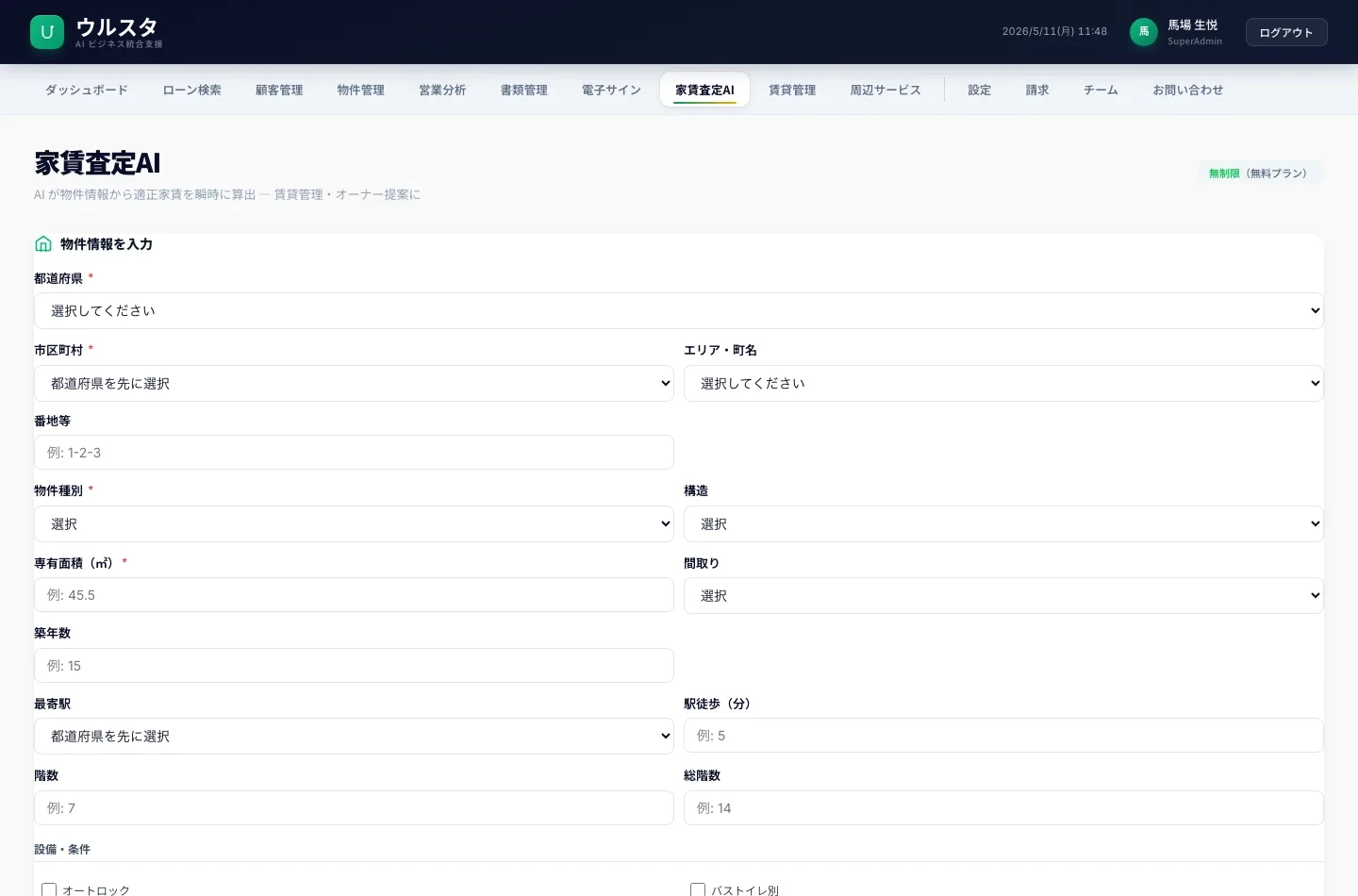Expand the 市区町村 dropdown
This screenshot has width=1358, height=896.
[354, 384]
